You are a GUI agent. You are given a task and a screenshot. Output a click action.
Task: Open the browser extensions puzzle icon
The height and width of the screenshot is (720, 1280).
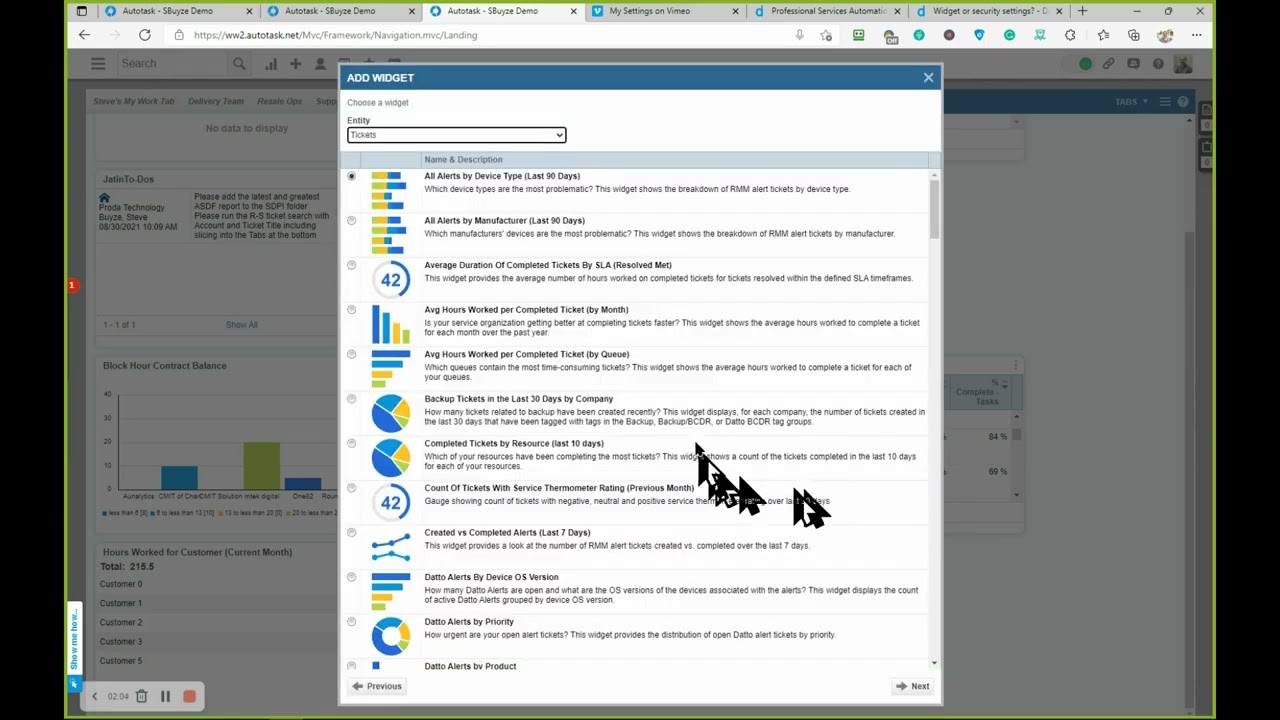[x=1070, y=35]
